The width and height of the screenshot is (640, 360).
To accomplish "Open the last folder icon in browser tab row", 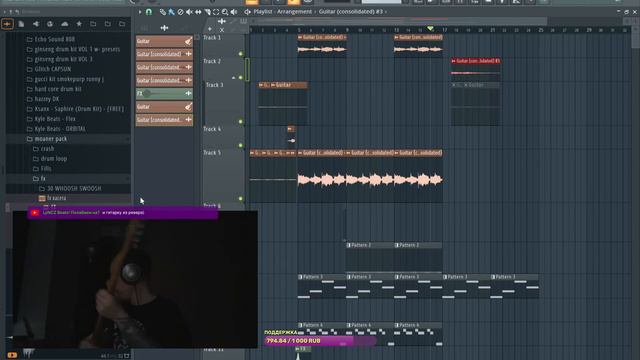I will [122, 24].
